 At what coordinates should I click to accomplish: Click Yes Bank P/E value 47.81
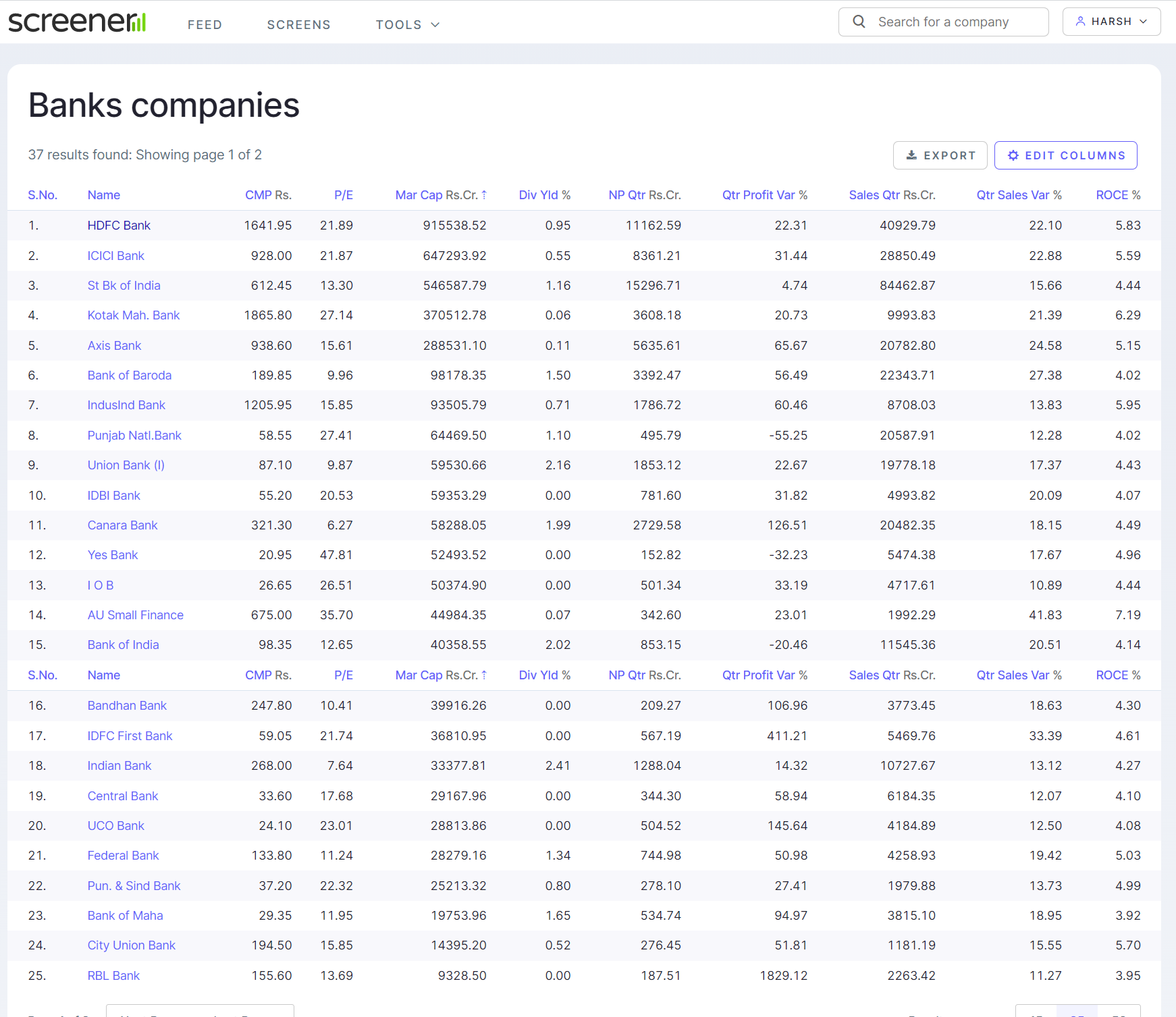click(x=336, y=555)
